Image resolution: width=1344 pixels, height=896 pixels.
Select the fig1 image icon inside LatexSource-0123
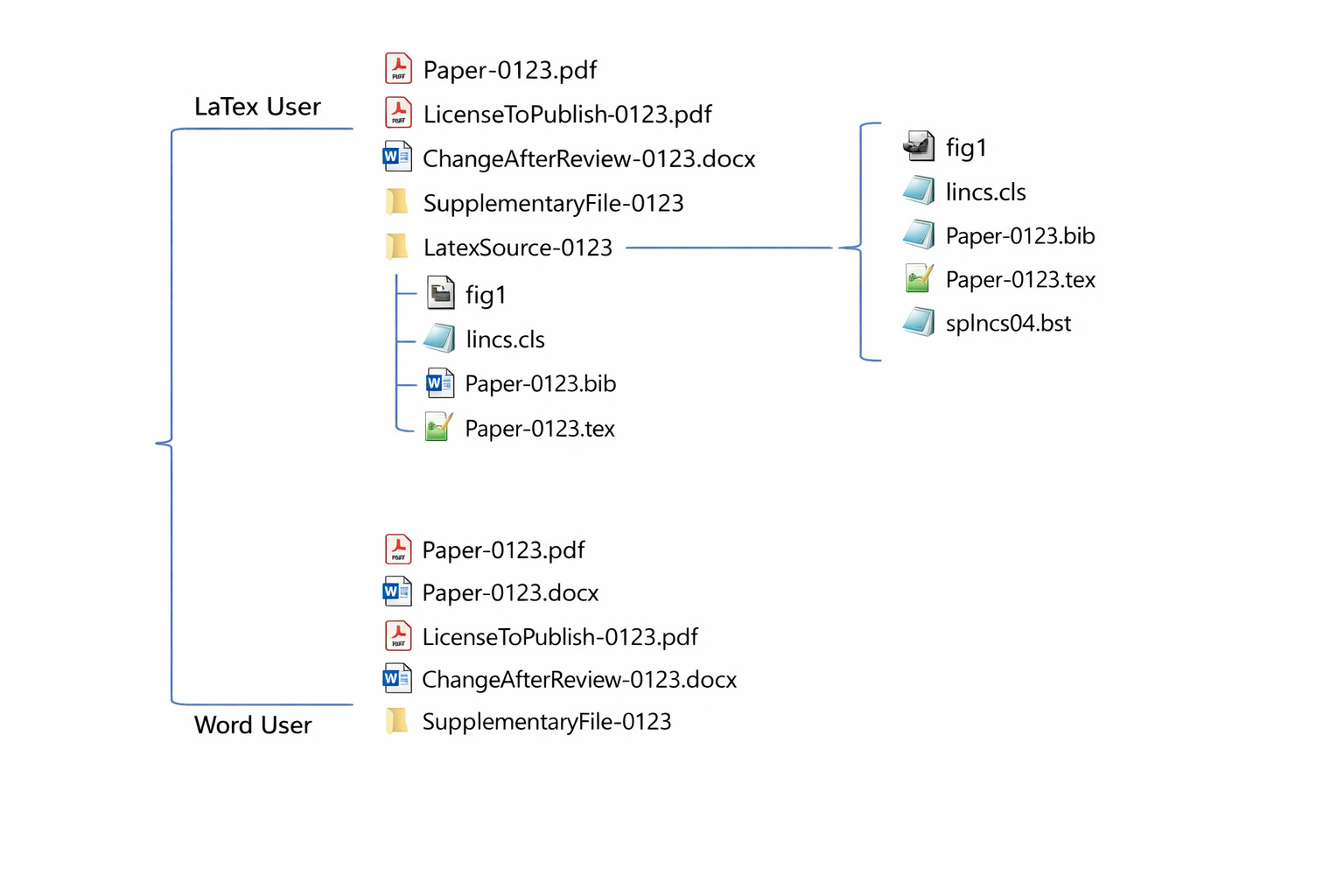point(442,293)
